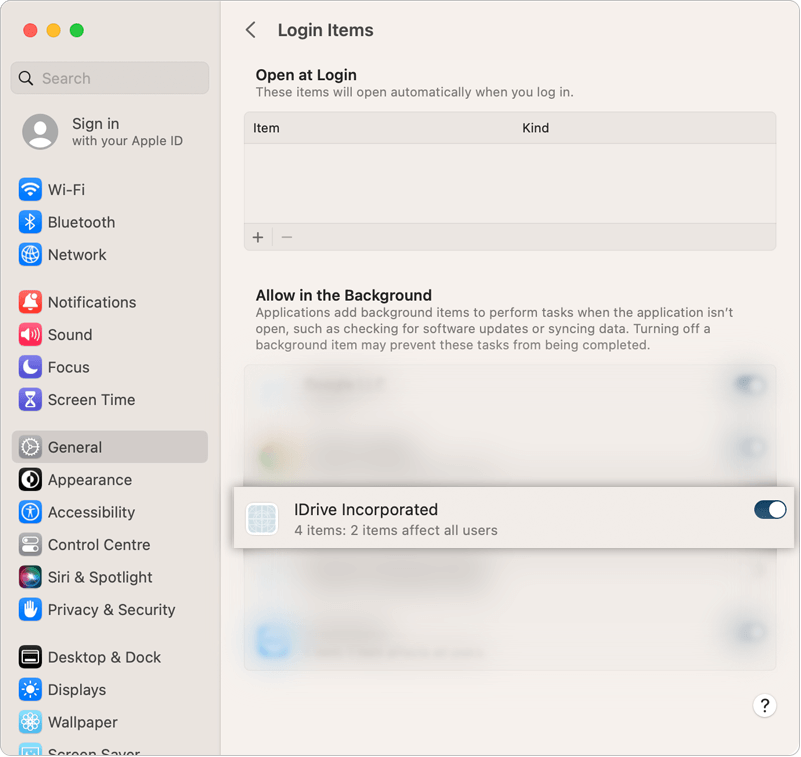The width and height of the screenshot is (801, 757).
Task: Open Focus settings
Action: [110, 367]
